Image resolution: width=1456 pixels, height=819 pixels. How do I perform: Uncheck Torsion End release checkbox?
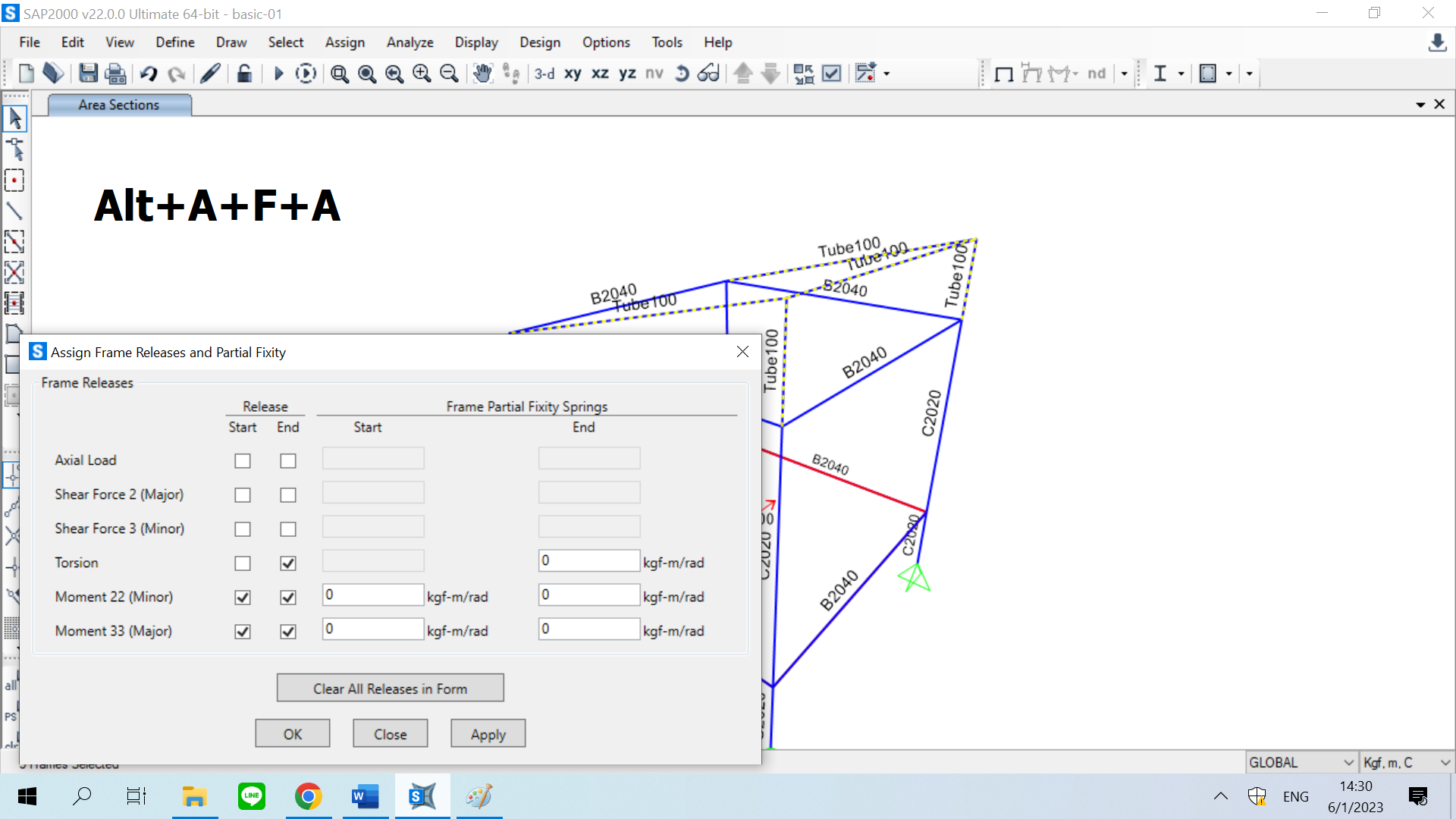(288, 563)
